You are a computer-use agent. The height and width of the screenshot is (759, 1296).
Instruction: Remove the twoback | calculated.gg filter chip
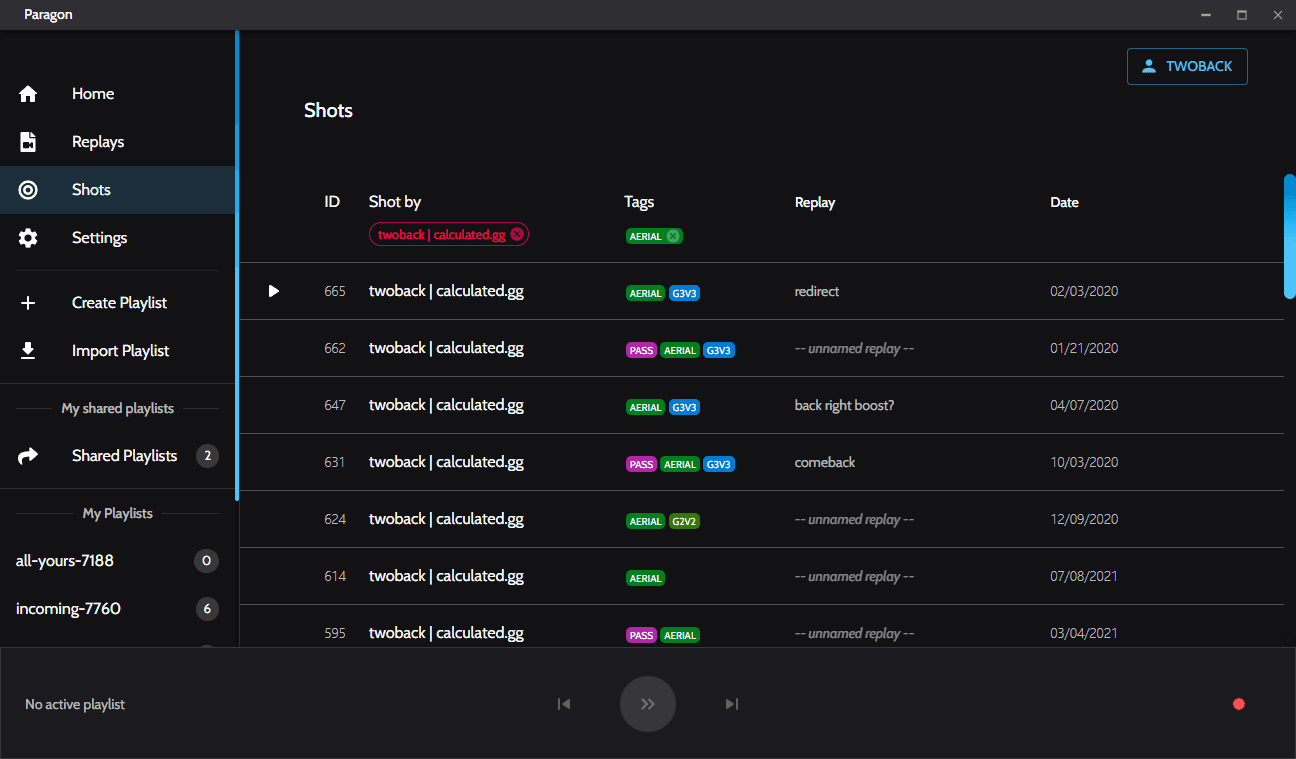tap(517, 234)
